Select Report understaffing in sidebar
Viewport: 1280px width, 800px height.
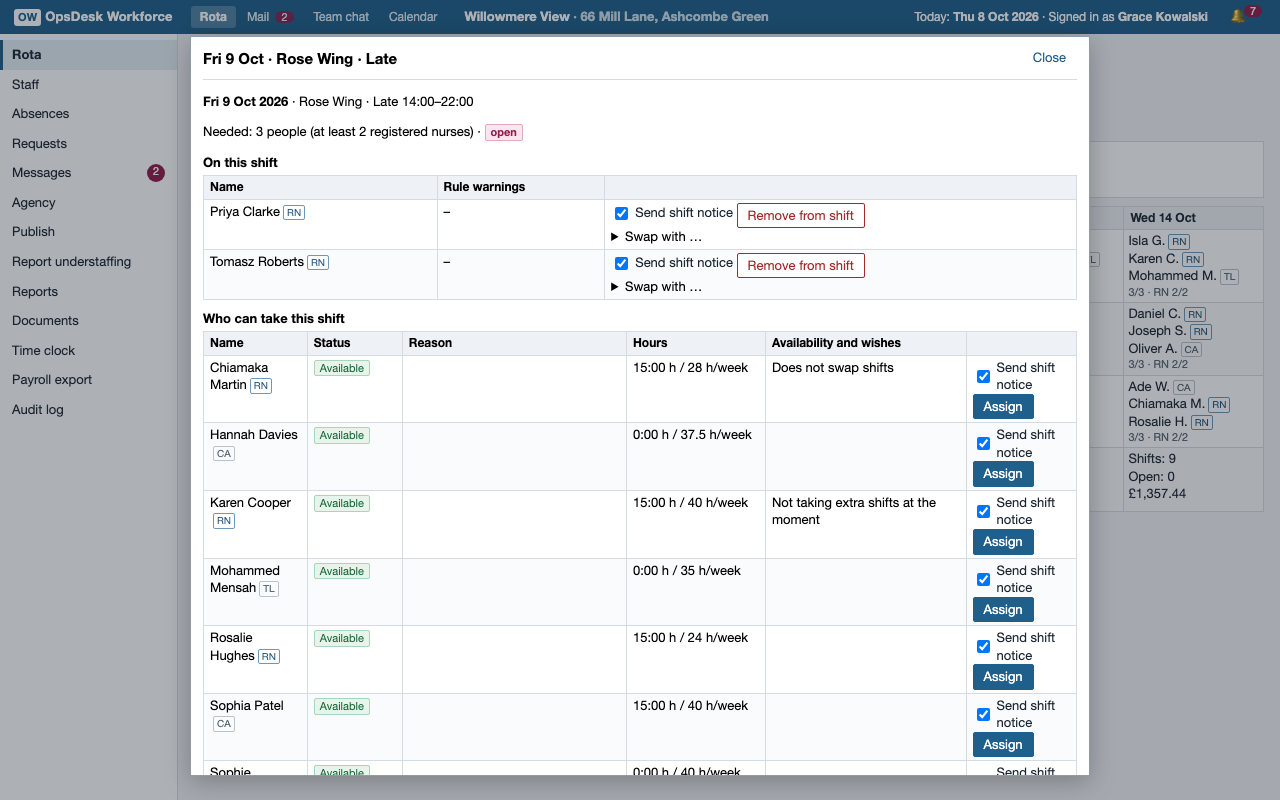tap(89, 262)
